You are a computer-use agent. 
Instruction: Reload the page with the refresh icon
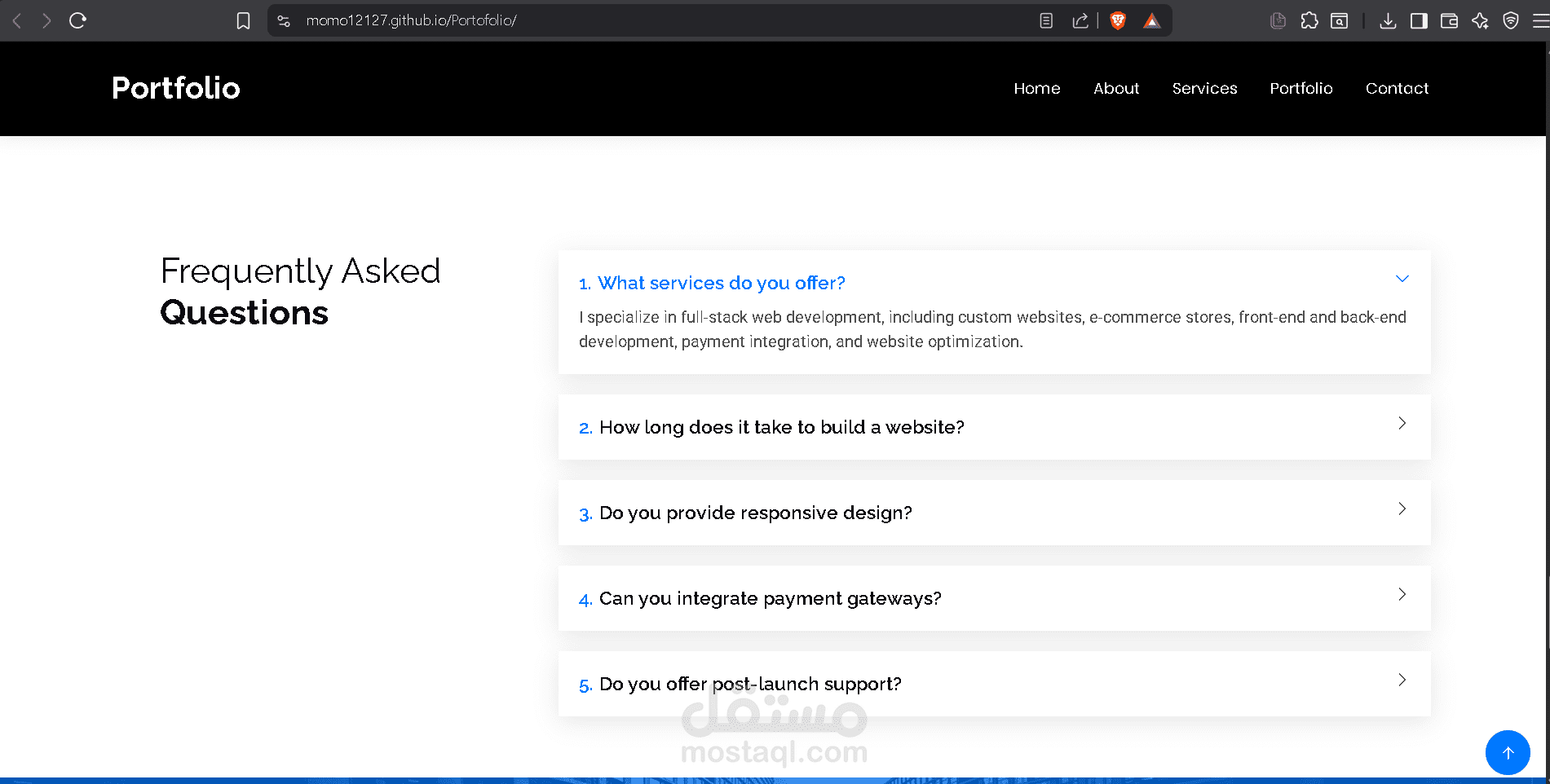click(77, 20)
